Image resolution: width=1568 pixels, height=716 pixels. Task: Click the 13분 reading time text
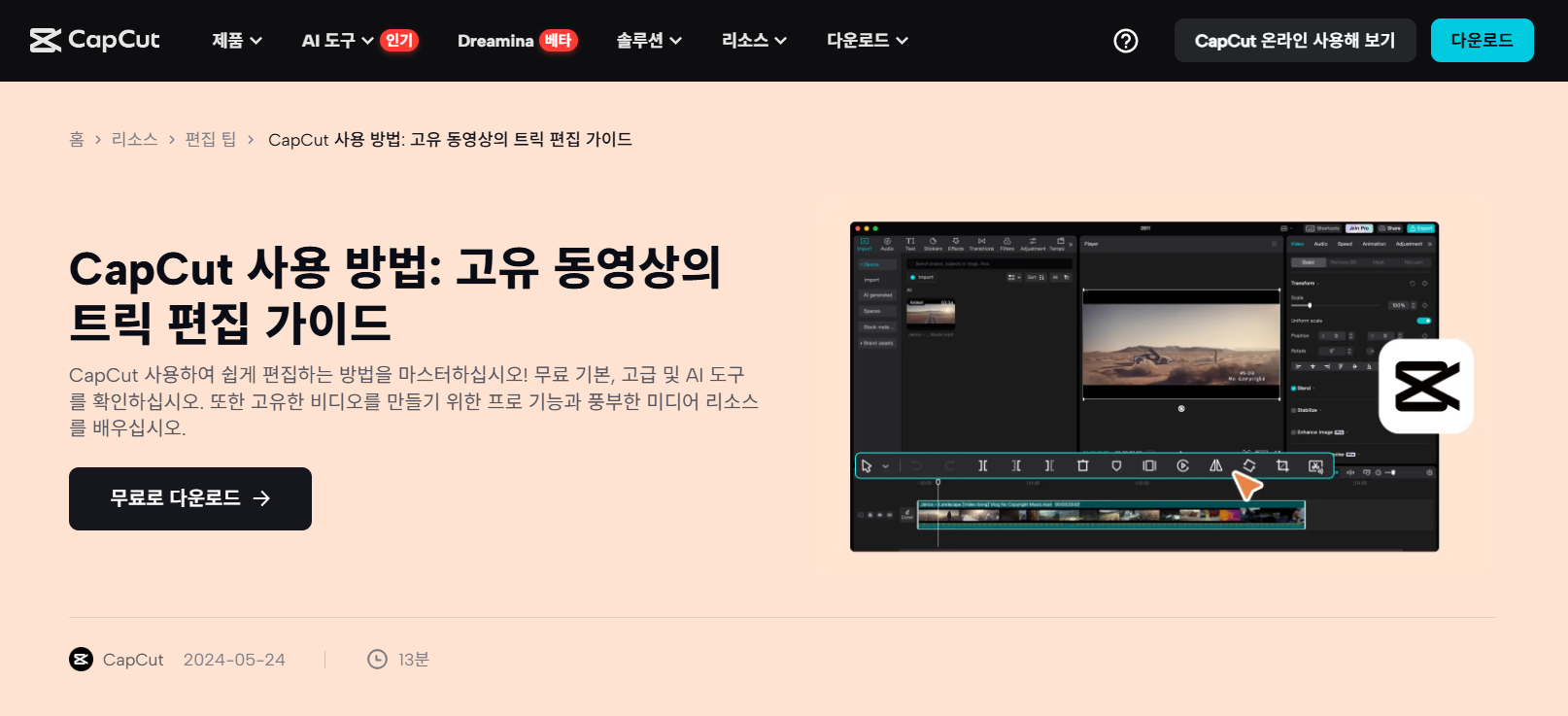click(x=414, y=660)
